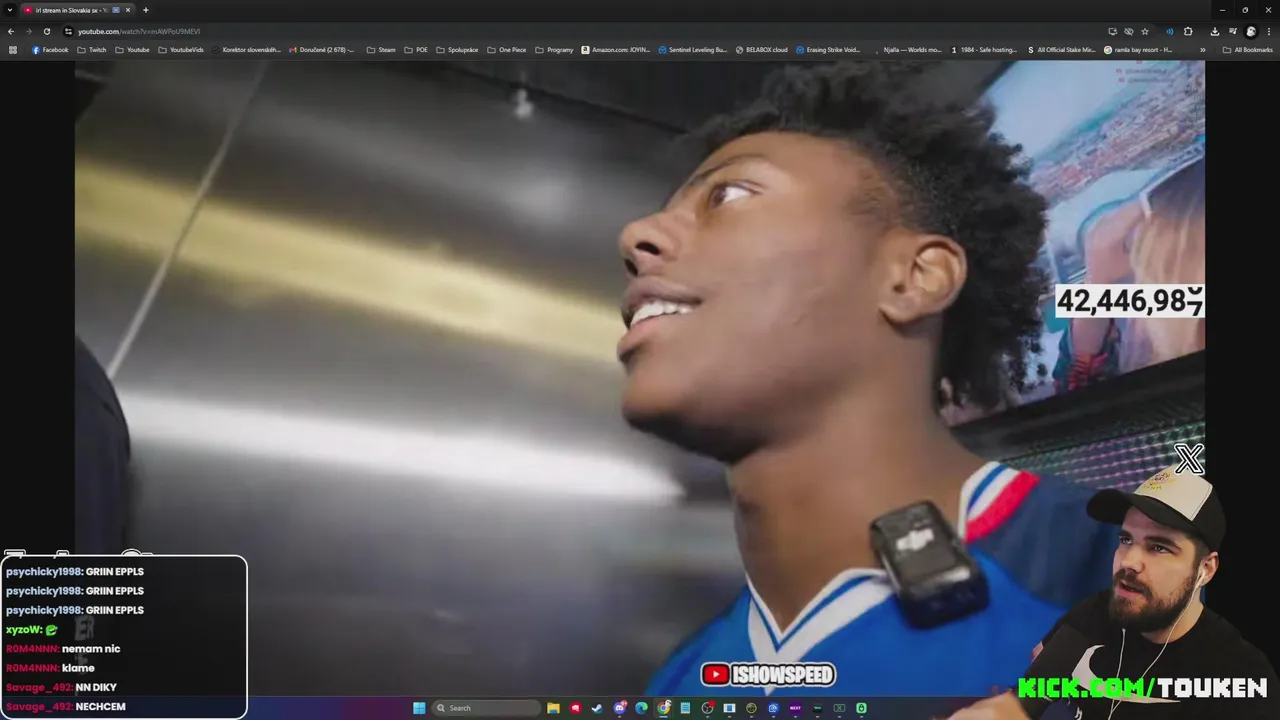Open the Facebook bookmark

[x=50, y=50]
